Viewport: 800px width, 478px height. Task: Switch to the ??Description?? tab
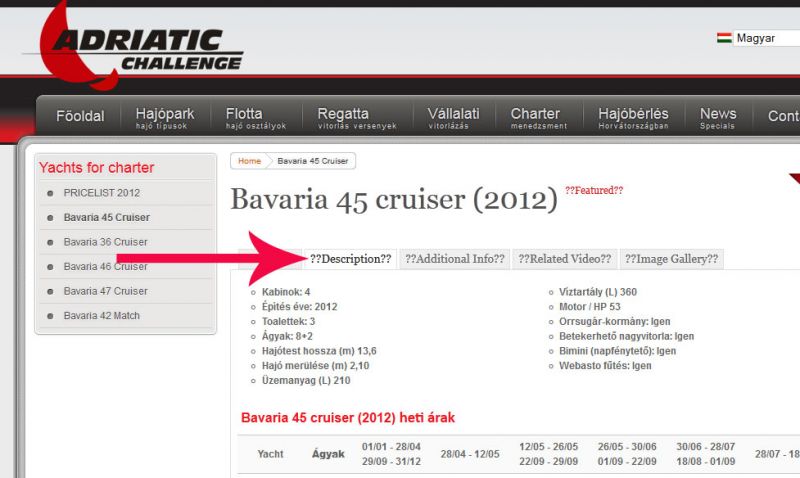click(351, 259)
